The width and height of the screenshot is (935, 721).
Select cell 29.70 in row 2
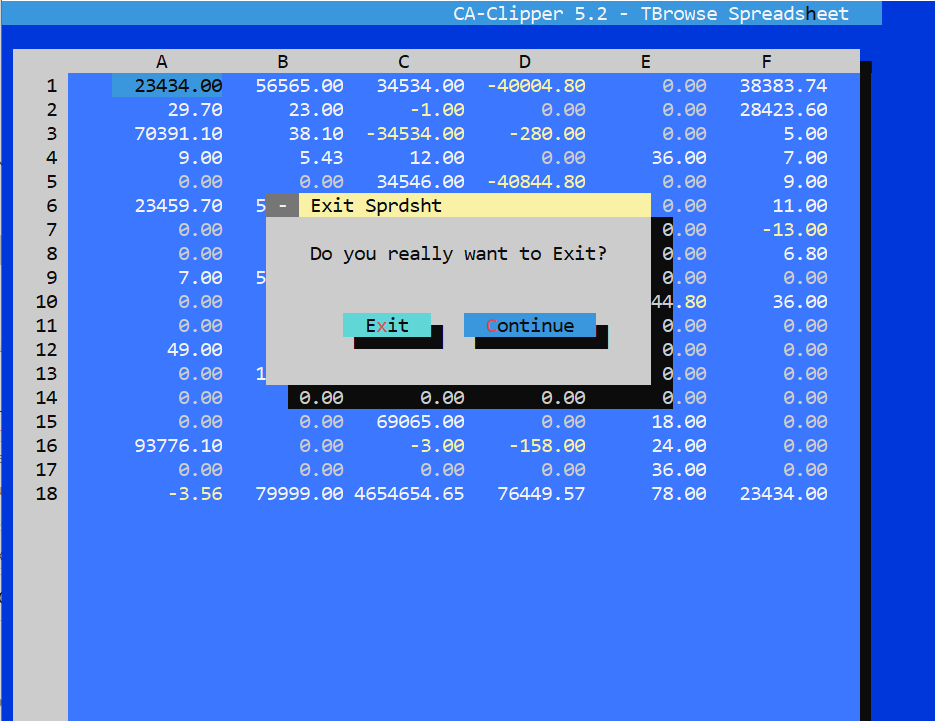[x=195, y=110]
